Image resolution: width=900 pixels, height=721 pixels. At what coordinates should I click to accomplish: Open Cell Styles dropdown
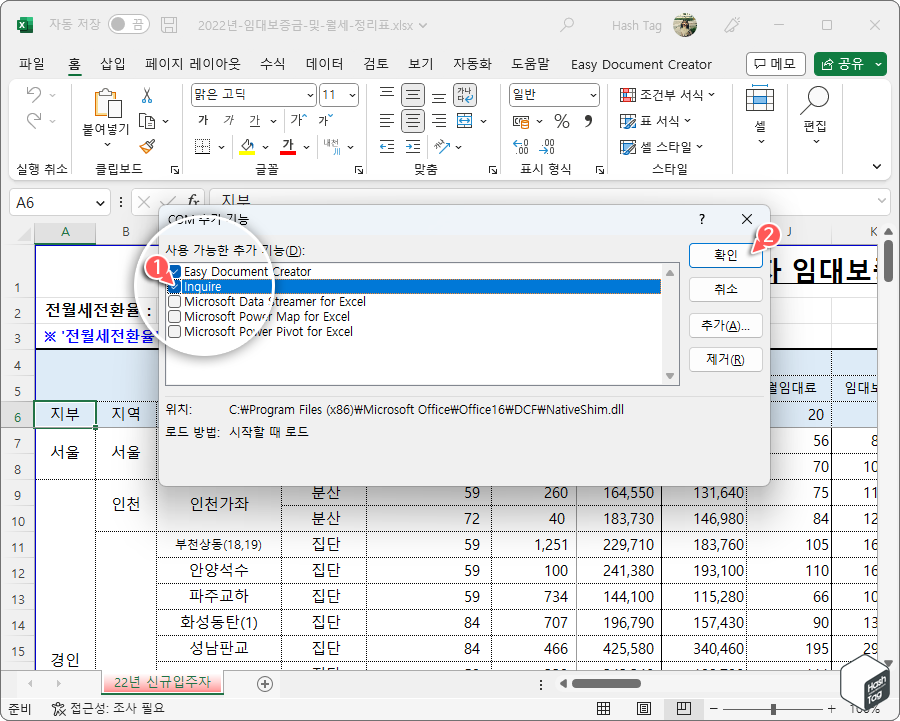(661, 147)
